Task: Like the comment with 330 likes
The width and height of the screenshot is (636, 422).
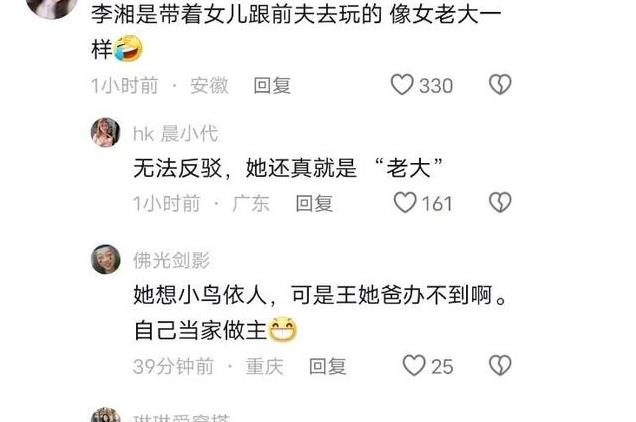Action: pyautogui.click(x=402, y=84)
